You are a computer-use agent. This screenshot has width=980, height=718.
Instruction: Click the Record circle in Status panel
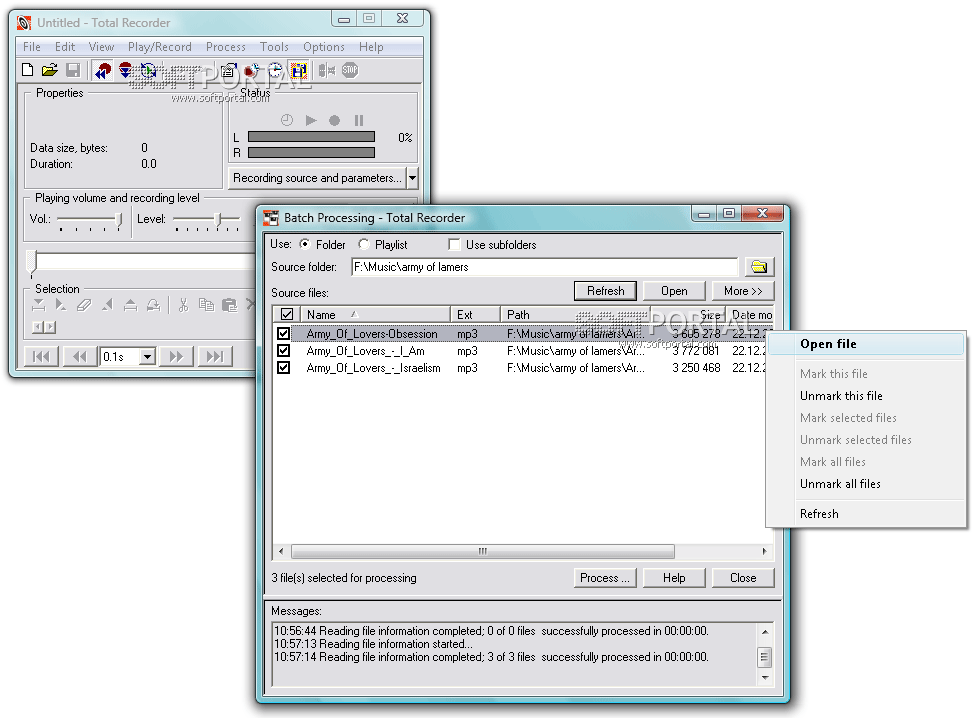(x=334, y=120)
